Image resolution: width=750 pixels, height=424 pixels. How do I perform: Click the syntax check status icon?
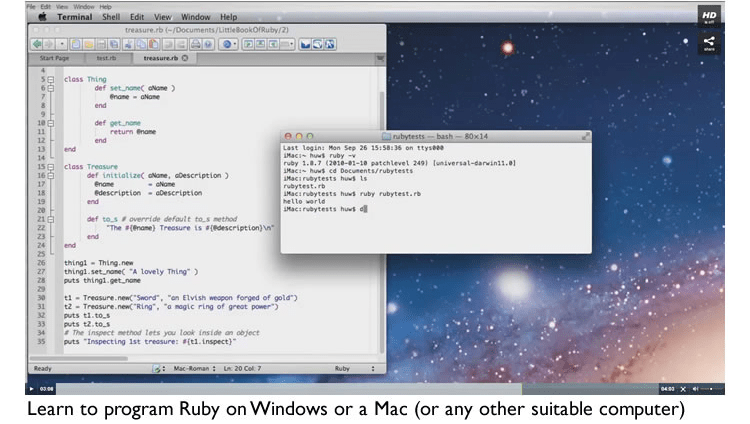[157, 368]
